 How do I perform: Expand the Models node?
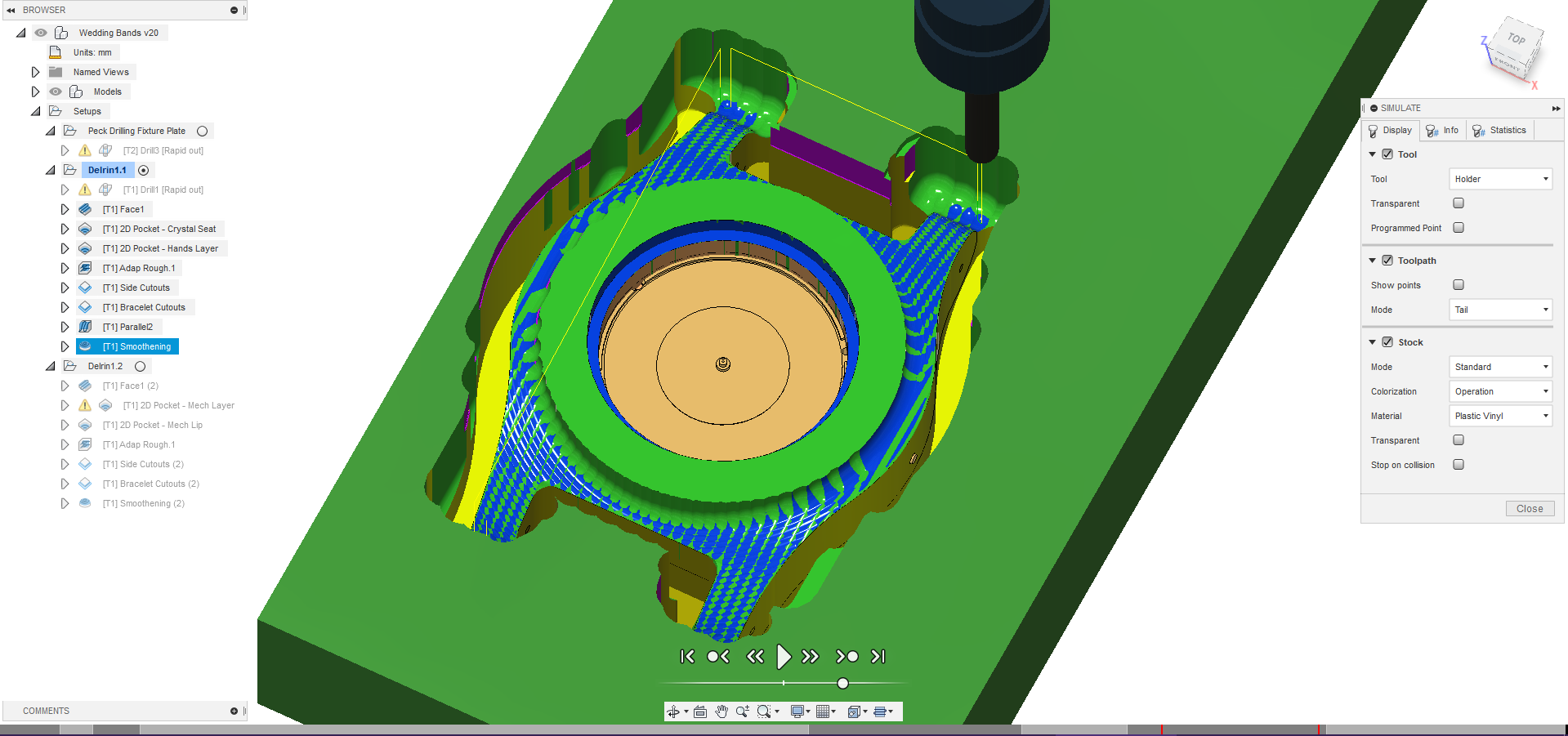pyautogui.click(x=35, y=91)
